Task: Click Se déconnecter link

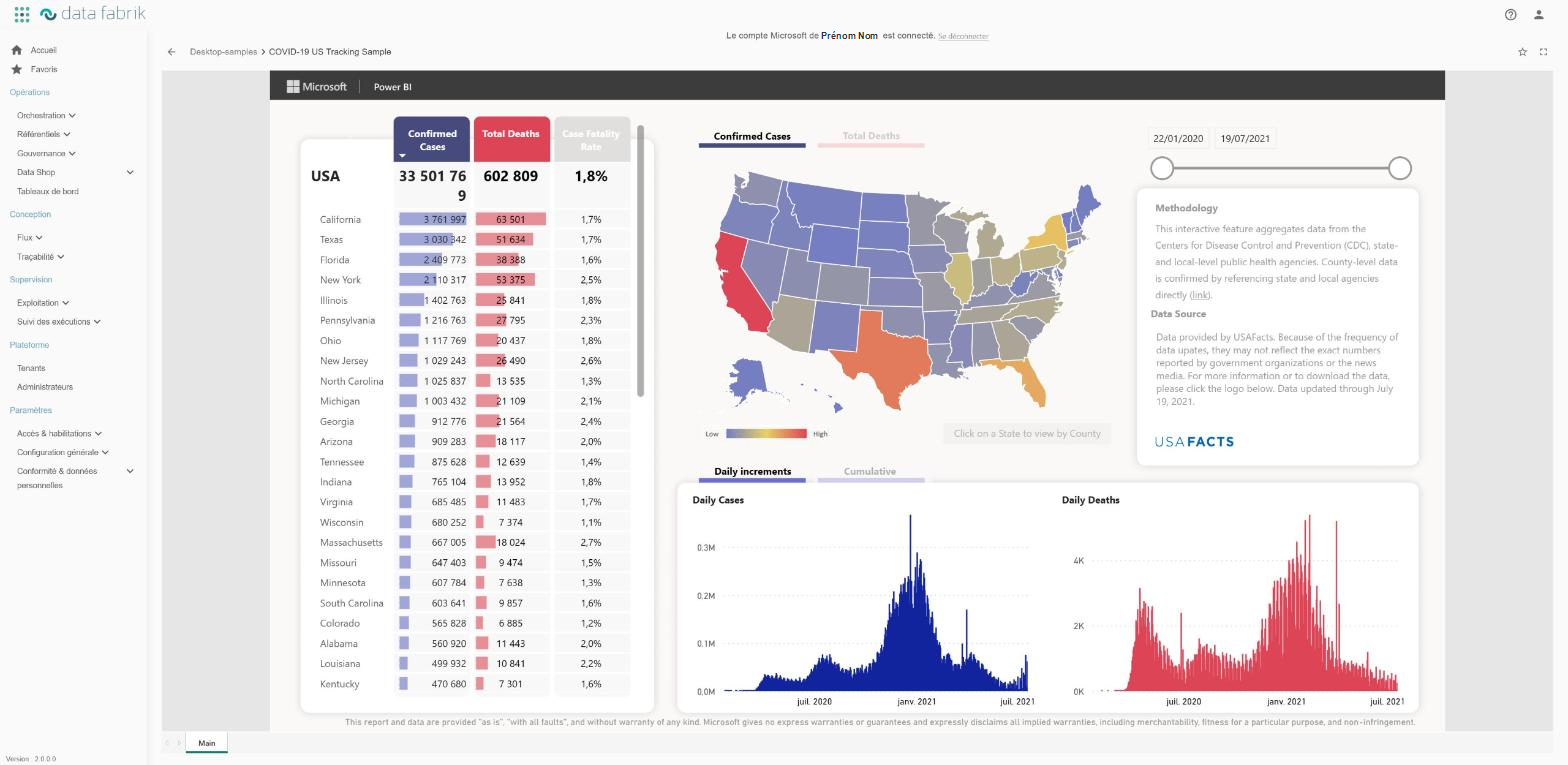Action: tap(963, 36)
